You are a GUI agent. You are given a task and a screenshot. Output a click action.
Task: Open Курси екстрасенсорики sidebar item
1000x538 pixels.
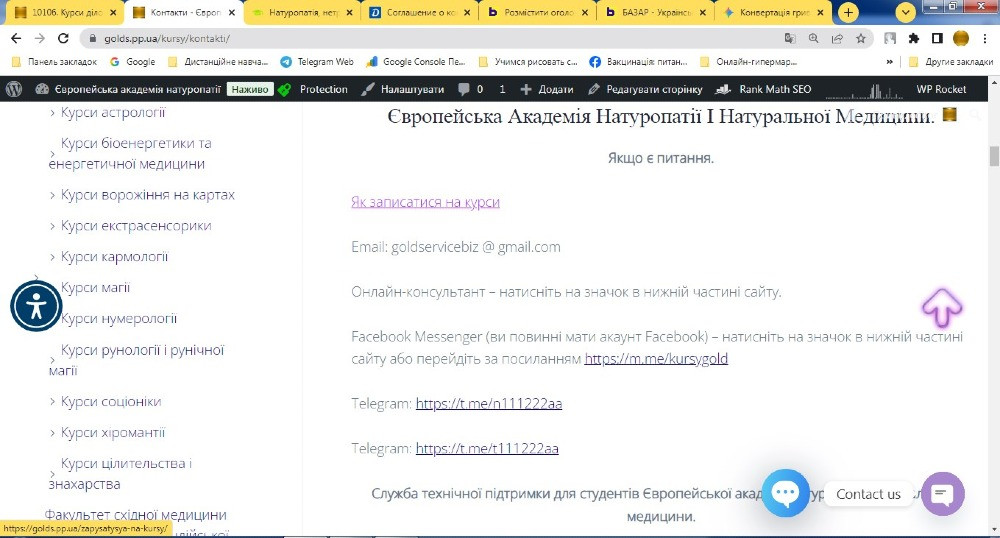click(x=136, y=226)
